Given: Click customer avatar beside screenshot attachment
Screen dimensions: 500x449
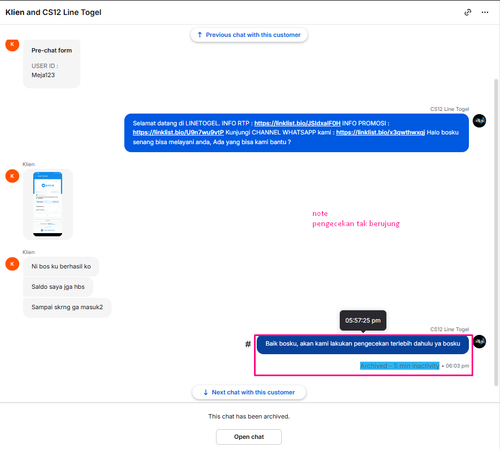Looking at the screenshot, I should pyautogui.click(x=12, y=176).
